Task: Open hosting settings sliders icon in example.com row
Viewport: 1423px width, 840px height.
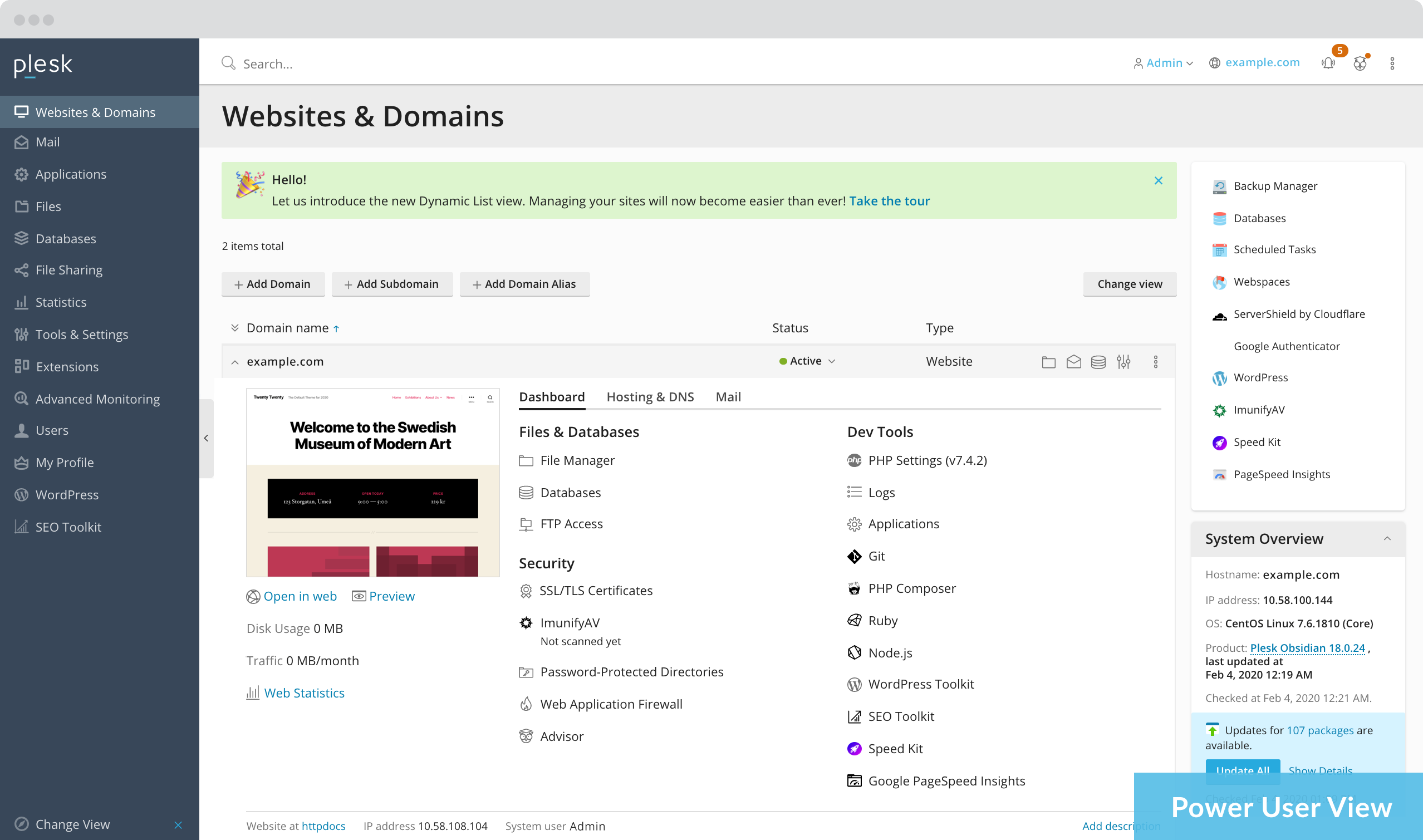Action: (x=1123, y=362)
